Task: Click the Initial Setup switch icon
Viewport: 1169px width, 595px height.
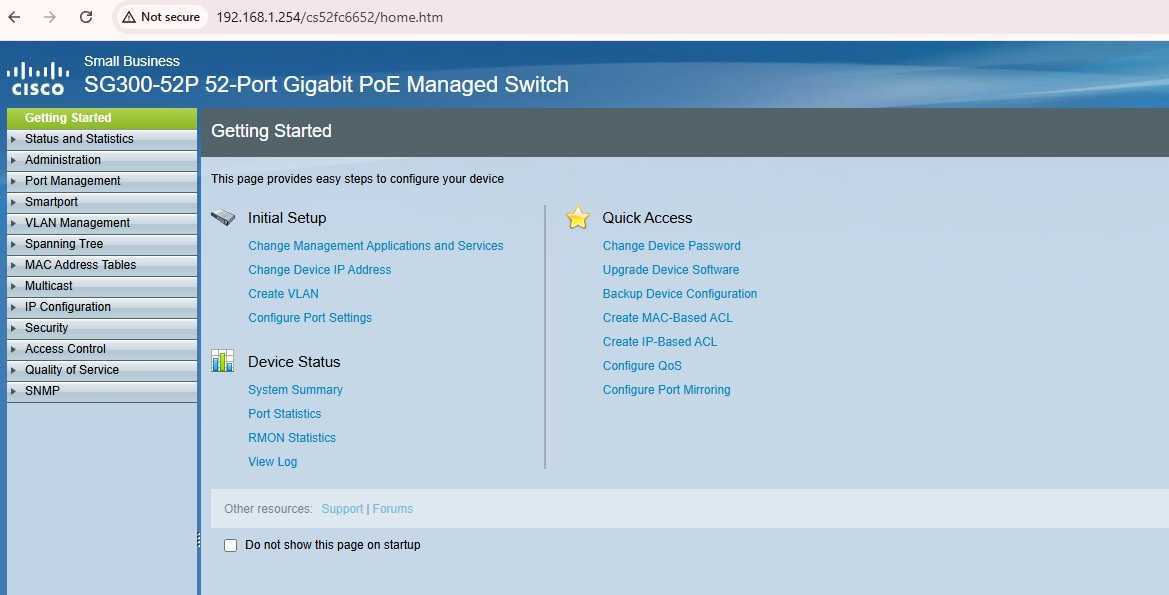Action: pyautogui.click(x=223, y=218)
